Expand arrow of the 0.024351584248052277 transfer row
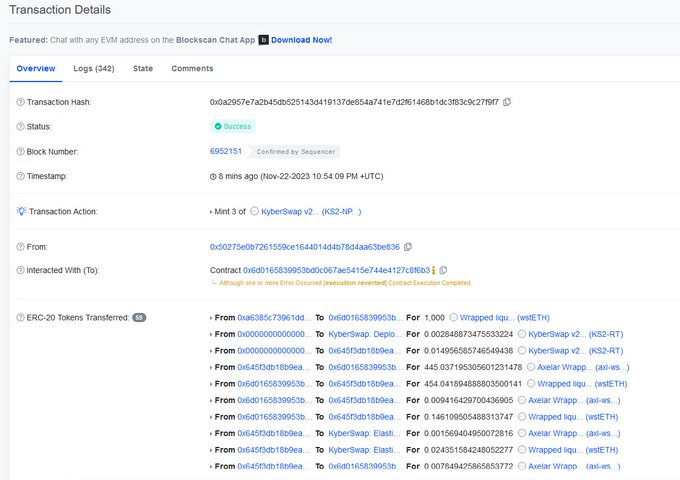This screenshot has width=680, height=480. [211, 450]
